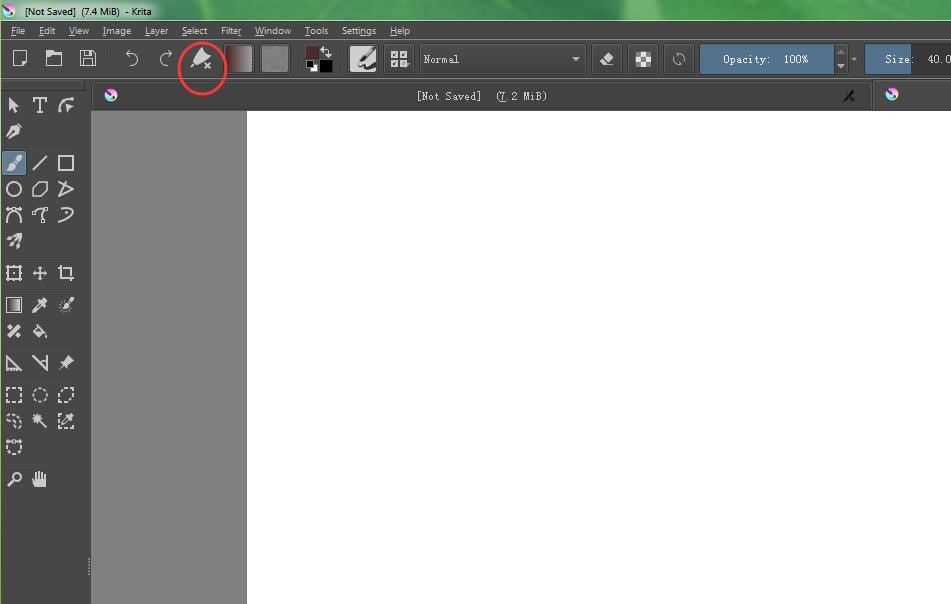Select the Smart Patch tool
The width and height of the screenshot is (951, 604).
pyautogui.click(x=14, y=331)
